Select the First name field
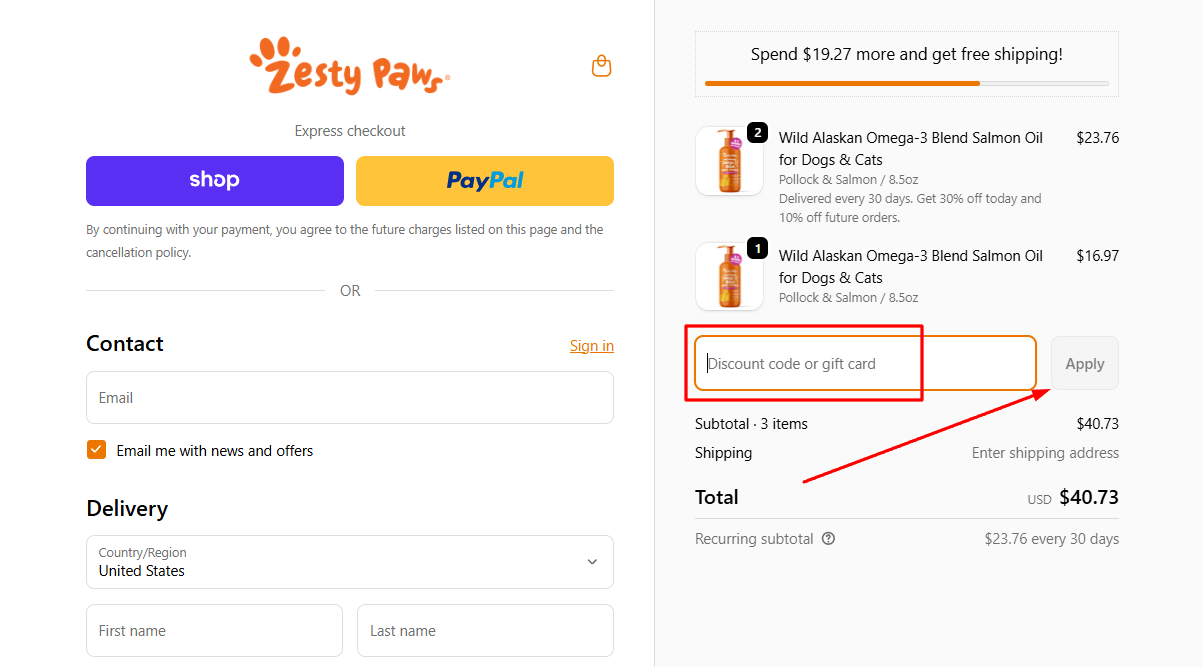Screen dimensions: 1202x667 [214, 630]
